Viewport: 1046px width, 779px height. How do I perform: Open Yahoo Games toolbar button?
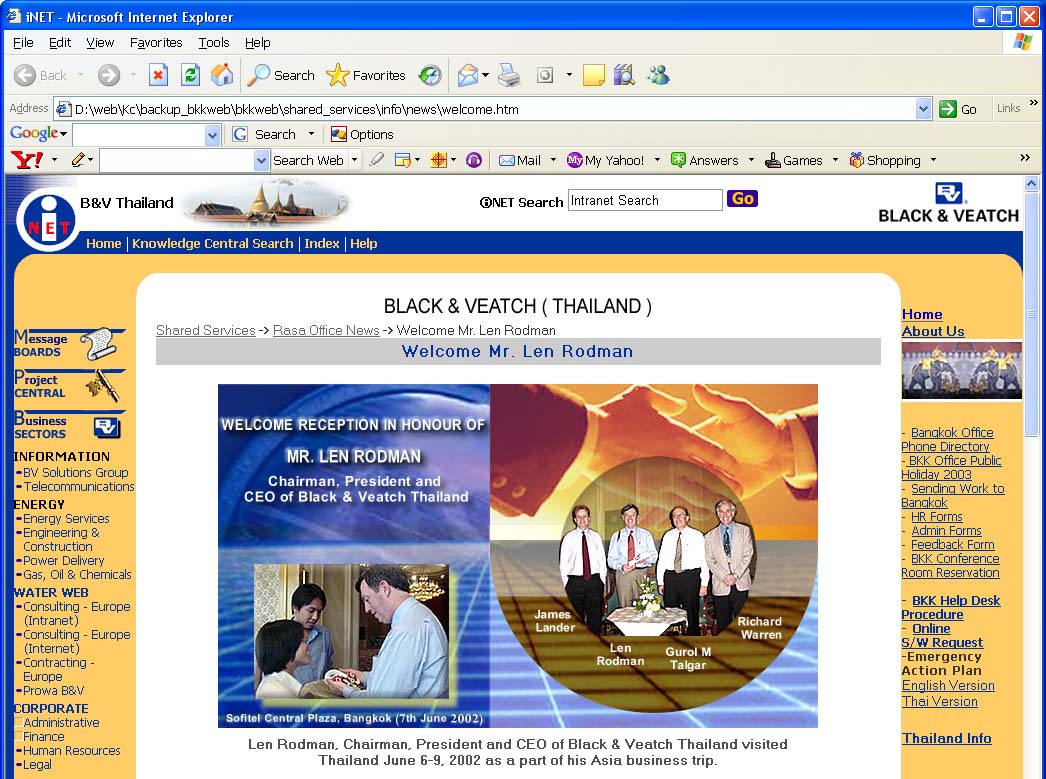[794, 160]
